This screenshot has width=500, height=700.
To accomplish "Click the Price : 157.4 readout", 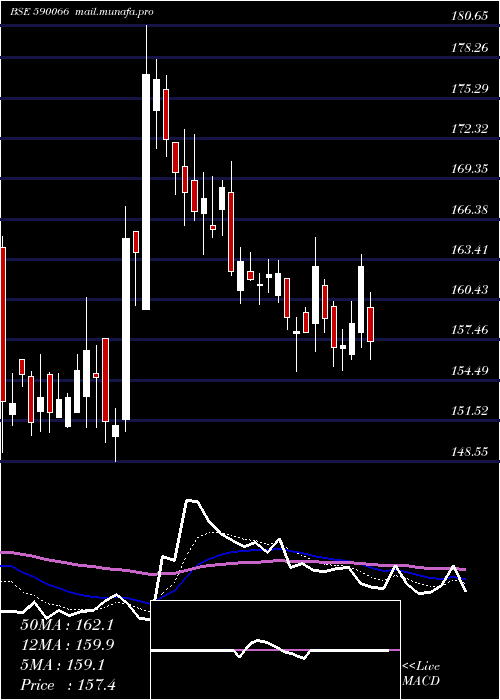I will (68, 685).
